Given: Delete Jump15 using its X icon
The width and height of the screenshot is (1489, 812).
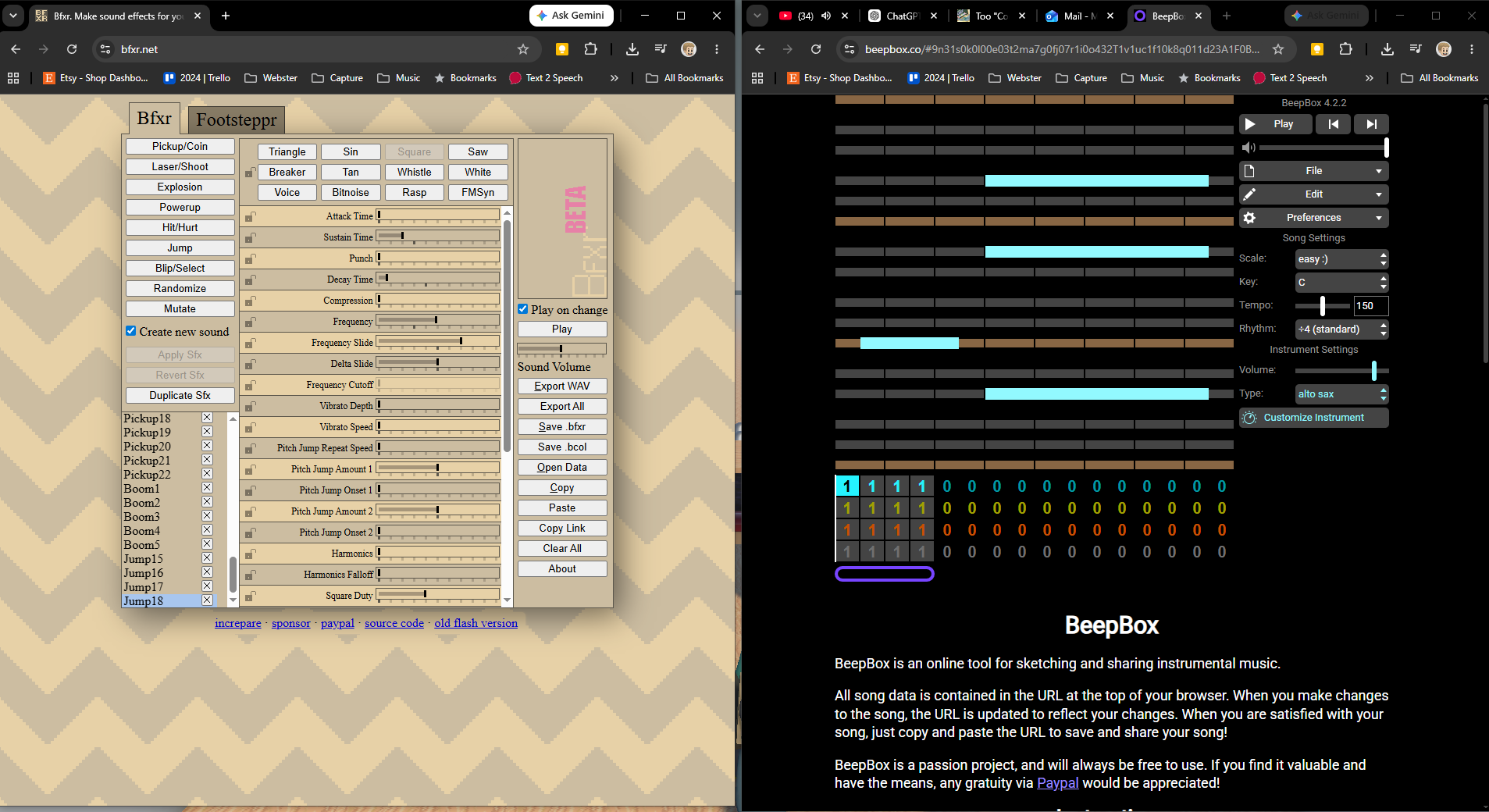Looking at the screenshot, I should [207, 558].
